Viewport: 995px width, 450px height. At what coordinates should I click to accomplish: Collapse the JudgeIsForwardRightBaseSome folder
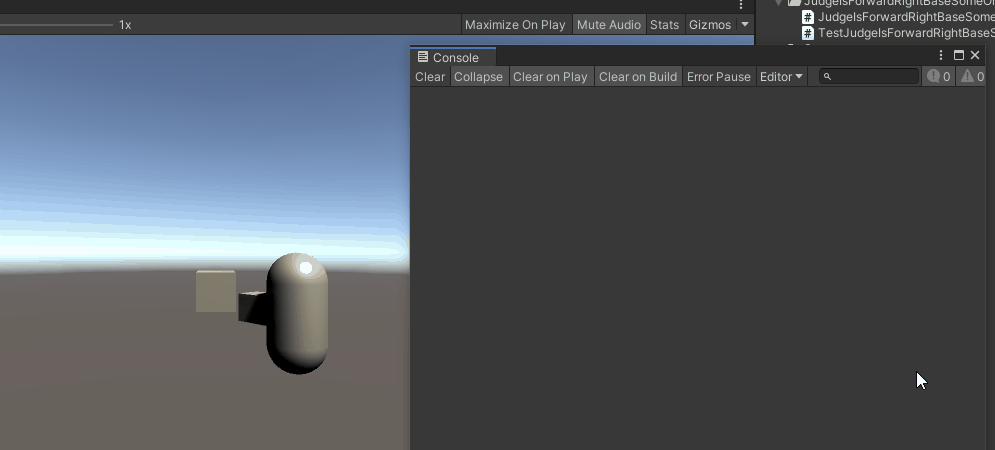click(x=779, y=3)
